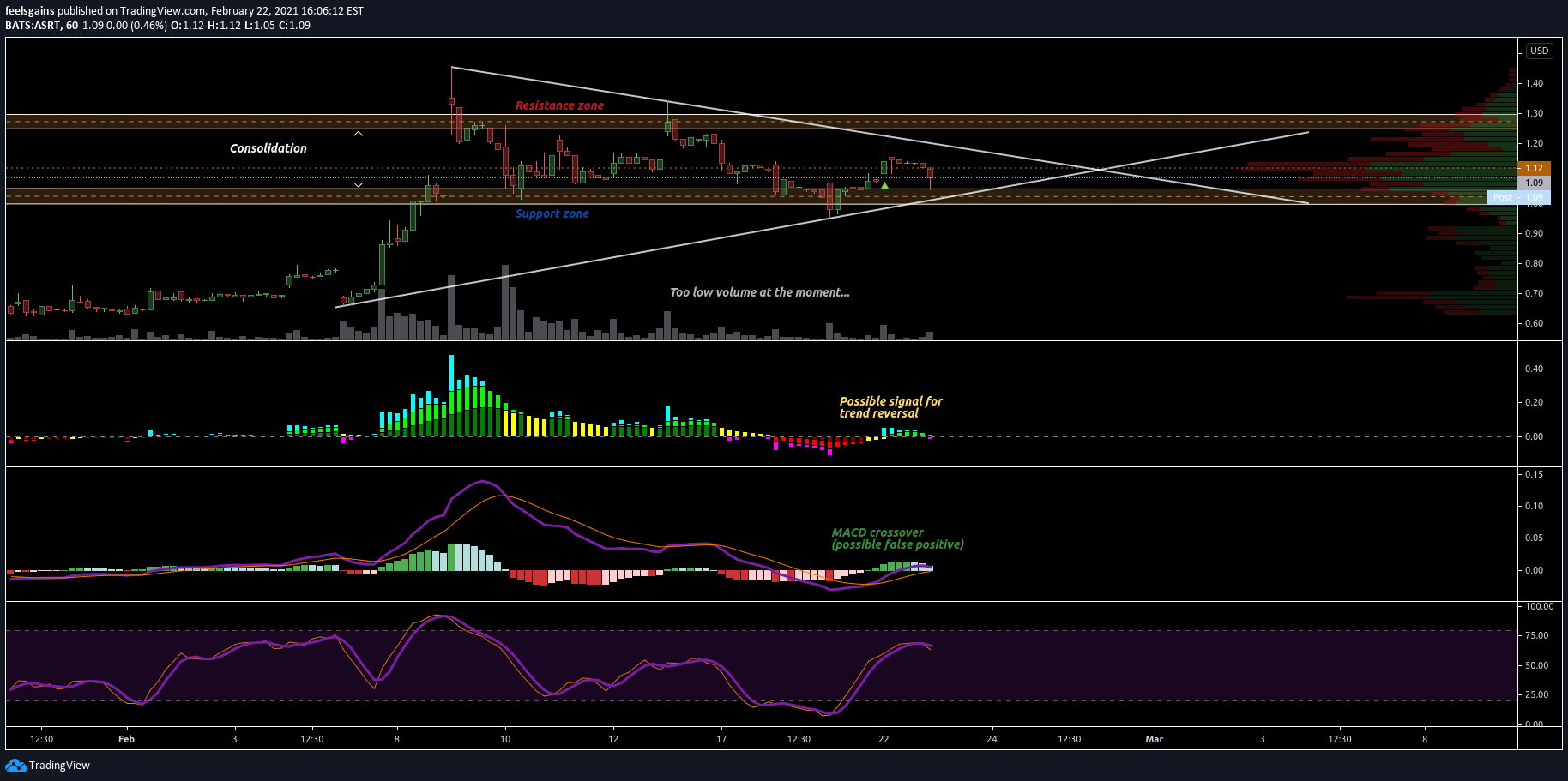1568x781 pixels.
Task: Click the 1.40 price axis value
Action: pyautogui.click(x=1535, y=83)
